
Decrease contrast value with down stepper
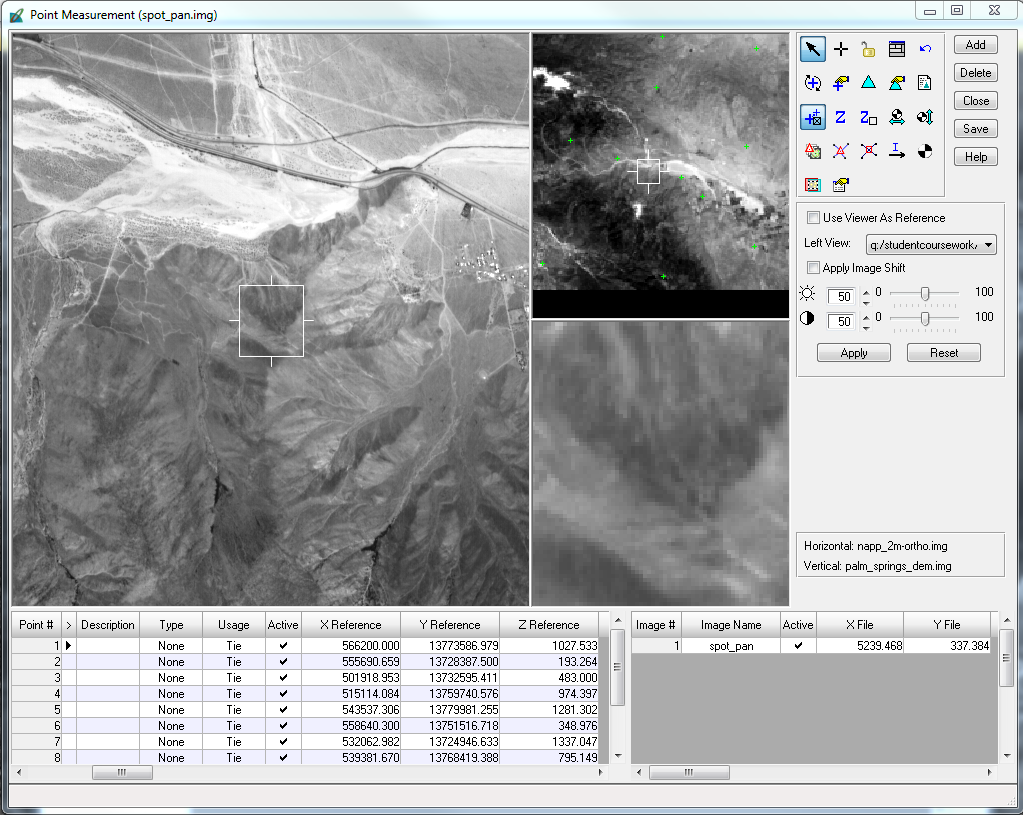pyautogui.click(x=866, y=328)
